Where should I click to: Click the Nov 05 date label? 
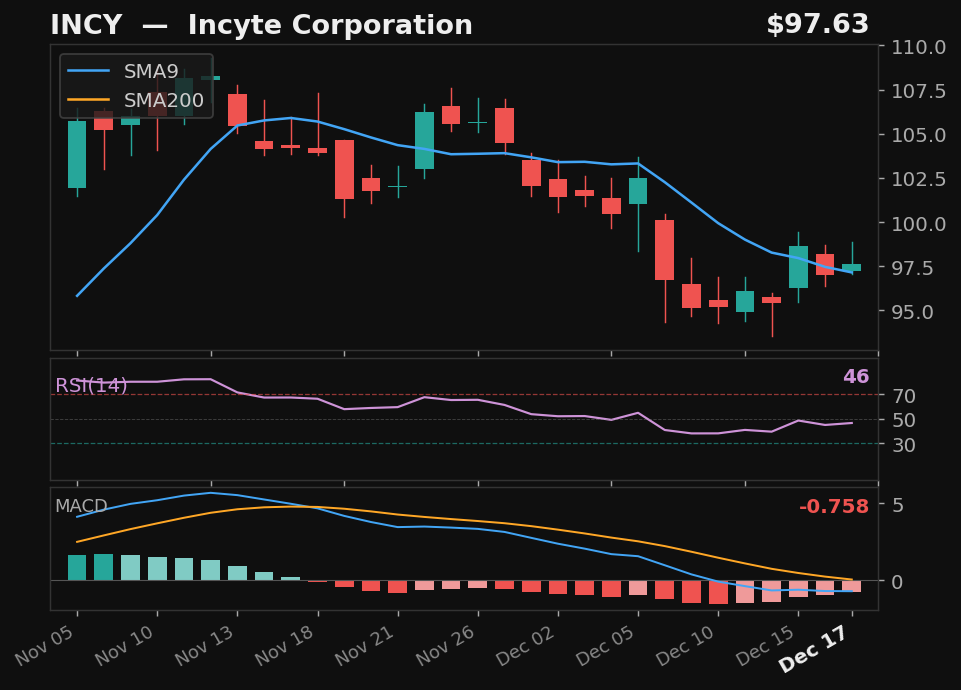[x=45, y=646]
